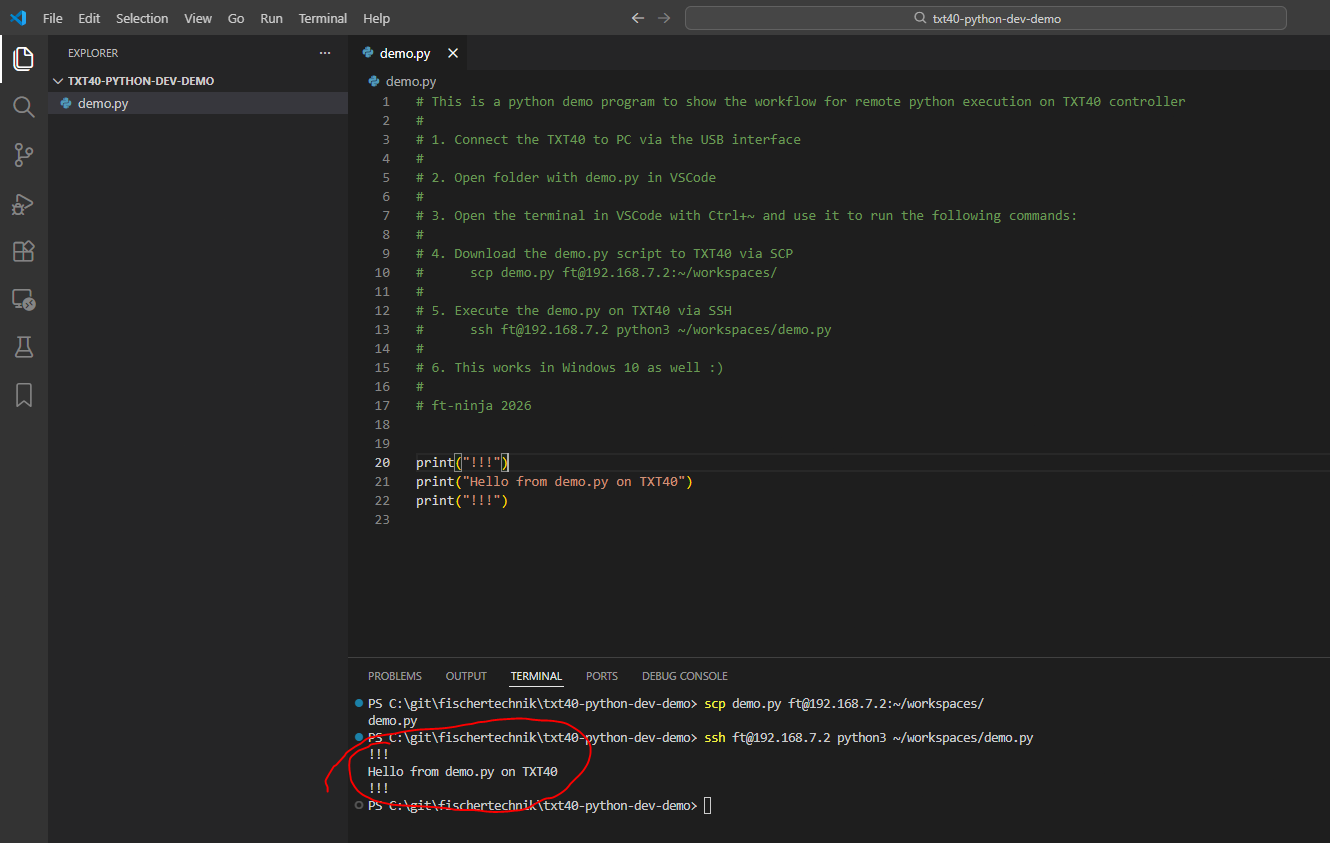The image size is (1330, 843).
Task: Switch to the Debug Console tab
Action: [684, 676]
